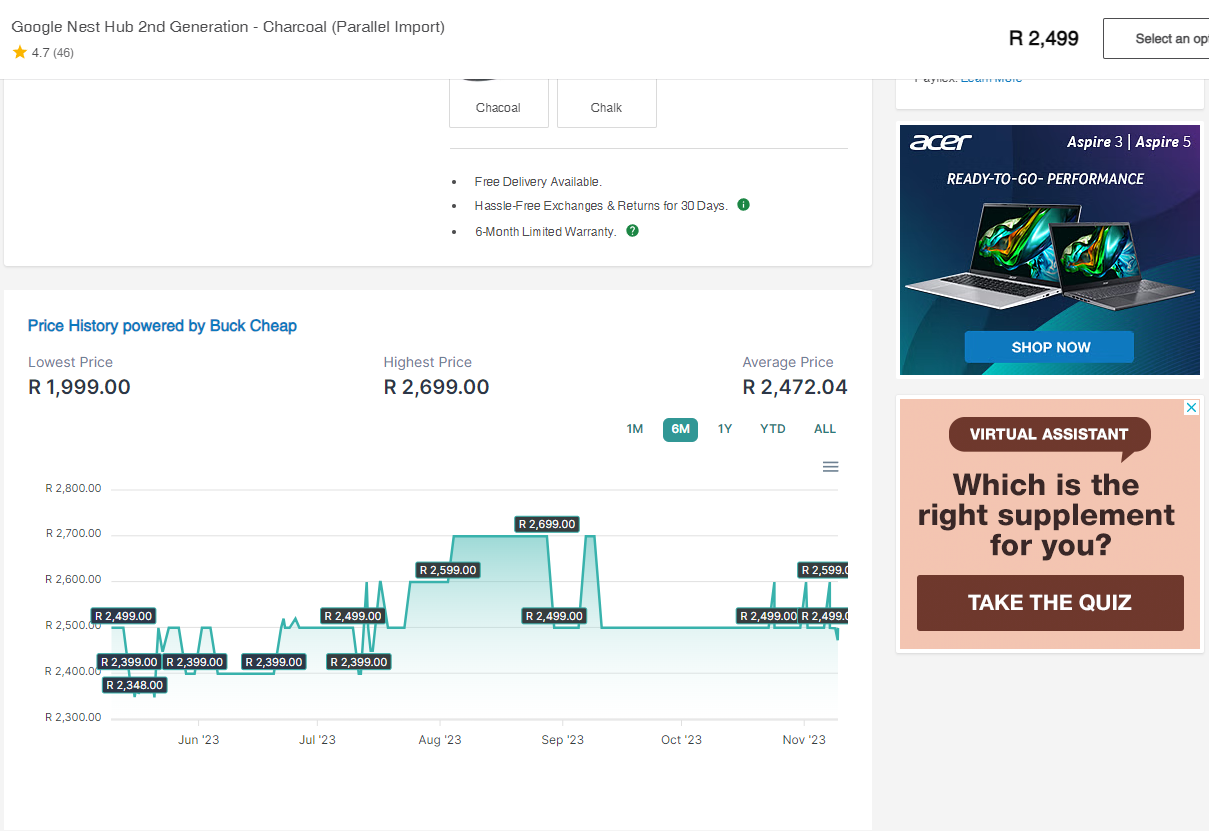Click the Jun '23 axis label
This screenshot has width=1209, height=831.
coord(198,740)
